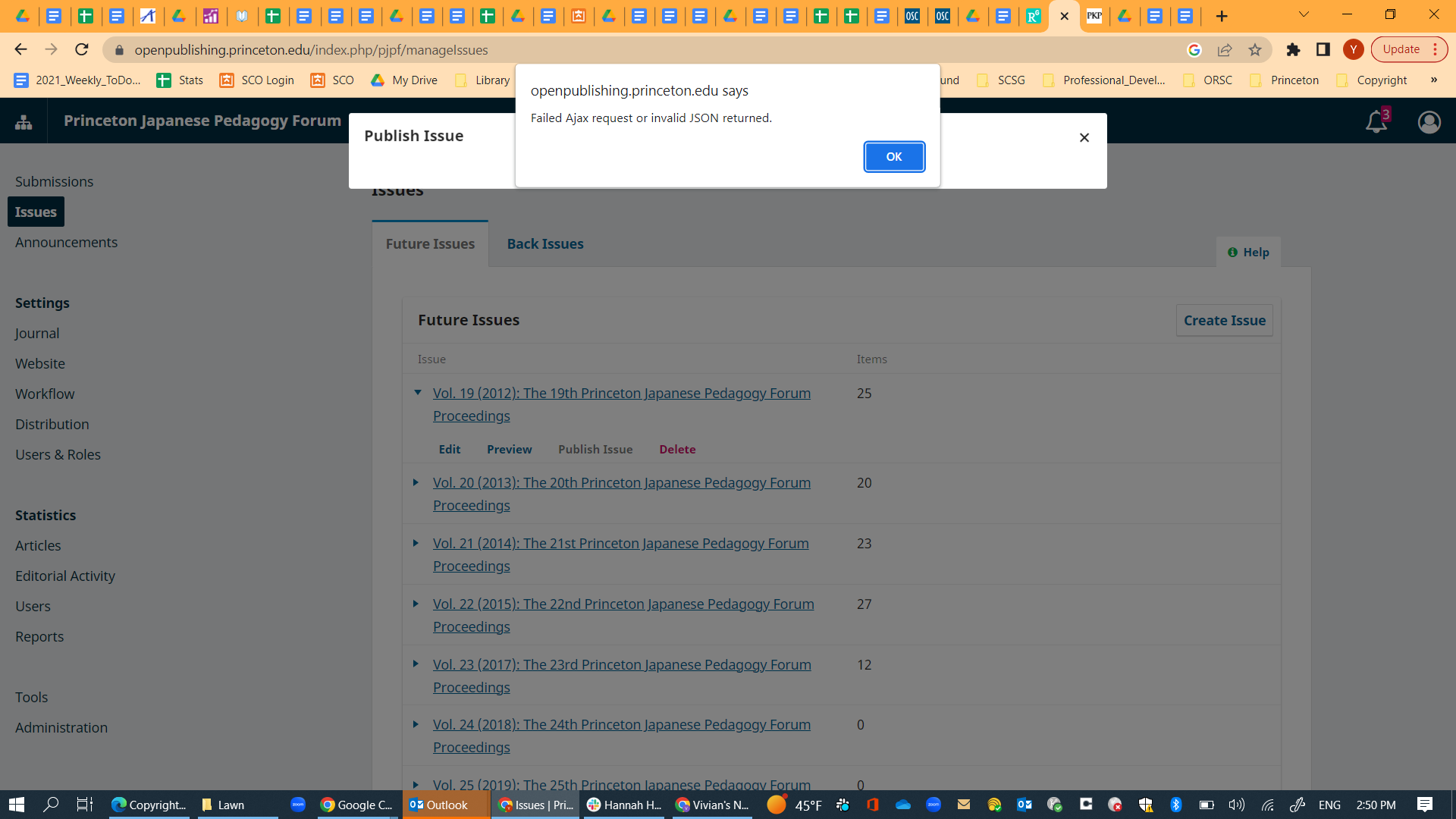Open a new browser tab with plus icon
1456x819 pixels.
1222,16
